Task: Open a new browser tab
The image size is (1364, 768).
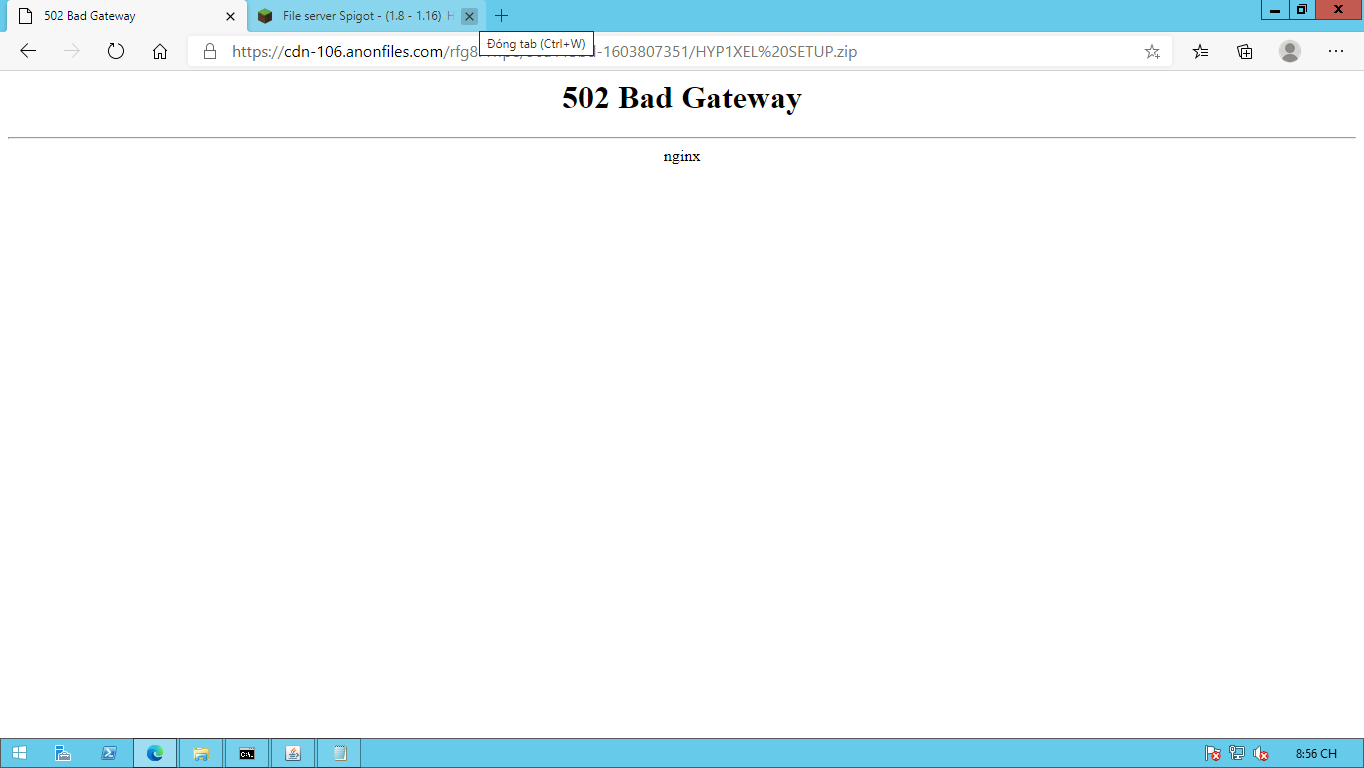Action: 502,16
